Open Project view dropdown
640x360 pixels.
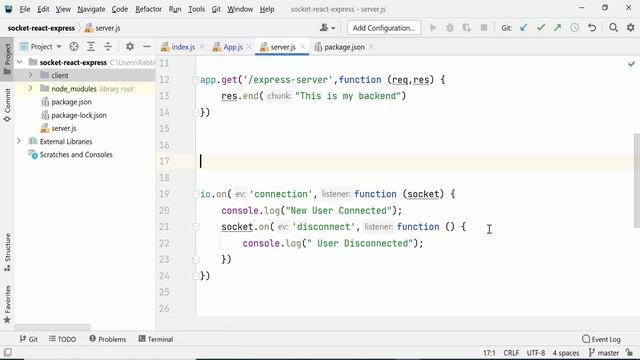tap(41, 47)
